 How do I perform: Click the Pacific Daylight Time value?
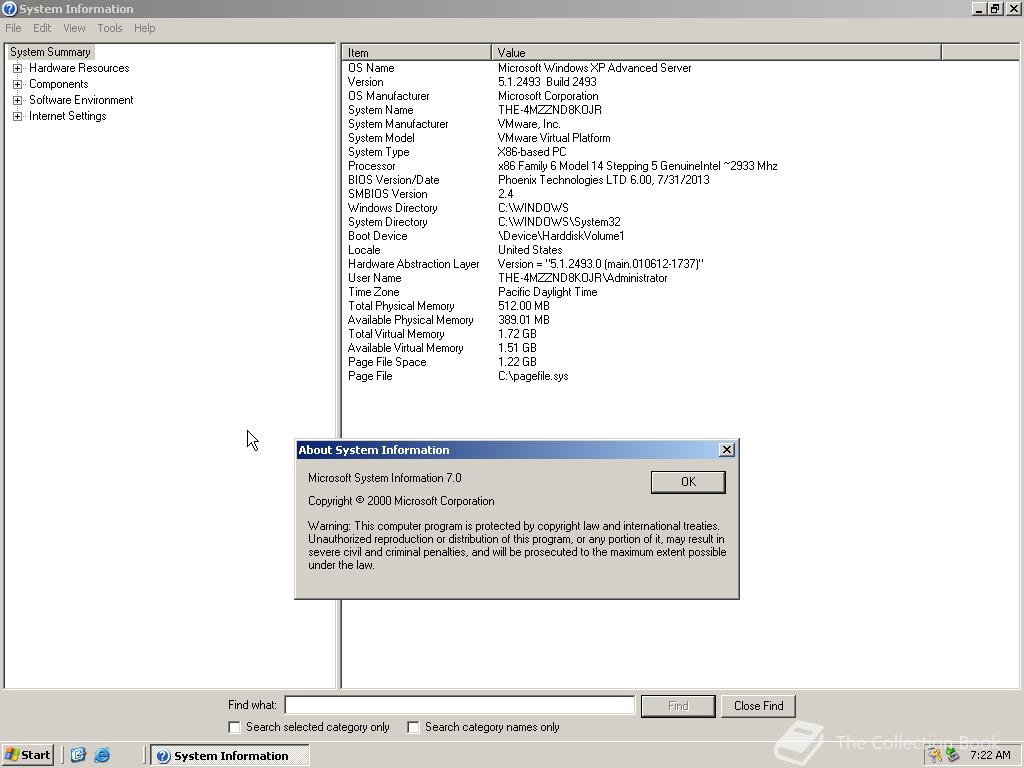click(x=547, y=292)
